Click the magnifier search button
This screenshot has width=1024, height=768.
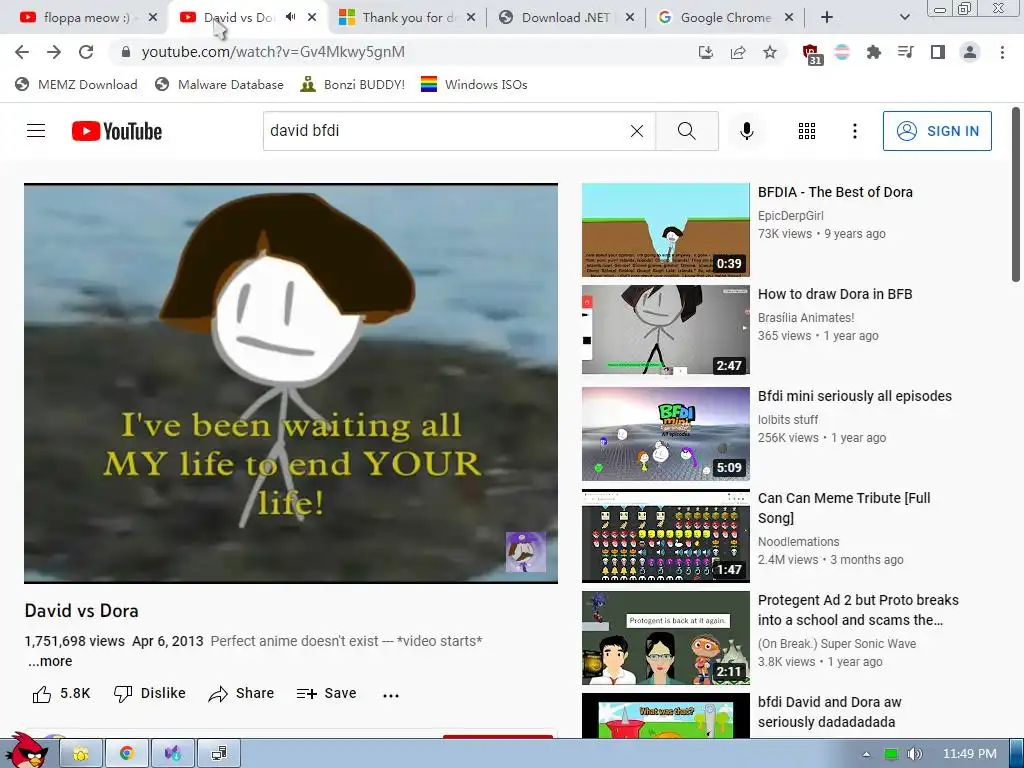click(x=686, y=131)
